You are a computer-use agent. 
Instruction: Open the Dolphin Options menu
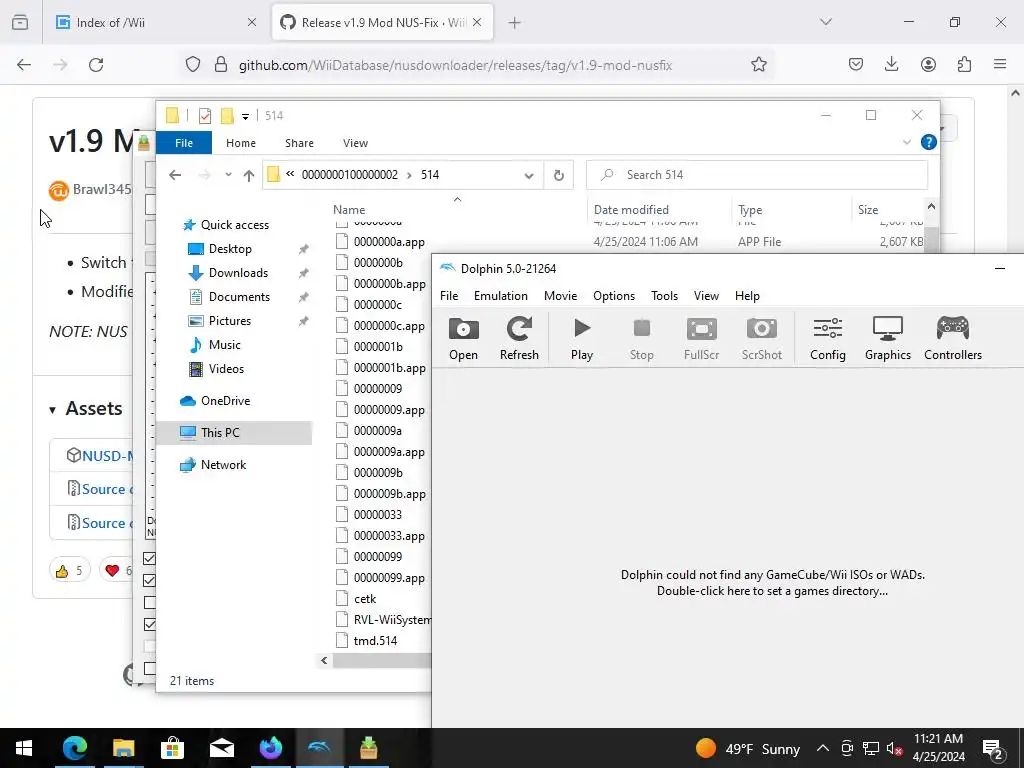pyautogui.click(x=614, y=296)
